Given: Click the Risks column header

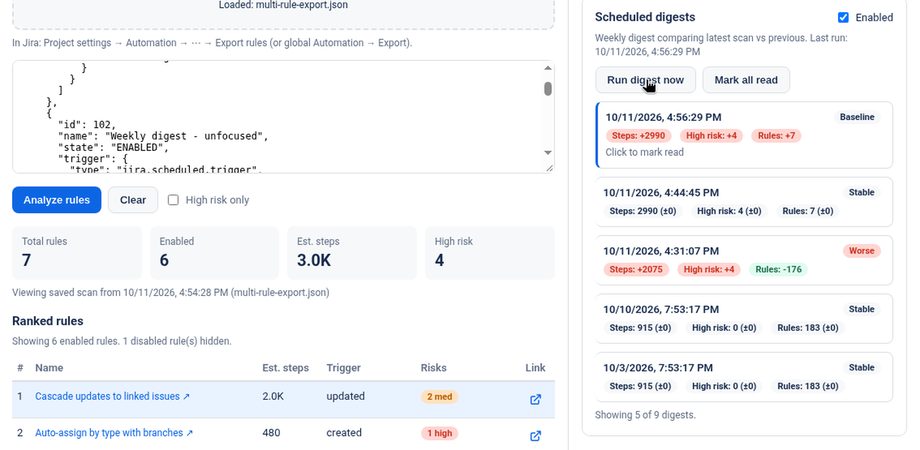Looking at the screenshot, I should (434, 368).
